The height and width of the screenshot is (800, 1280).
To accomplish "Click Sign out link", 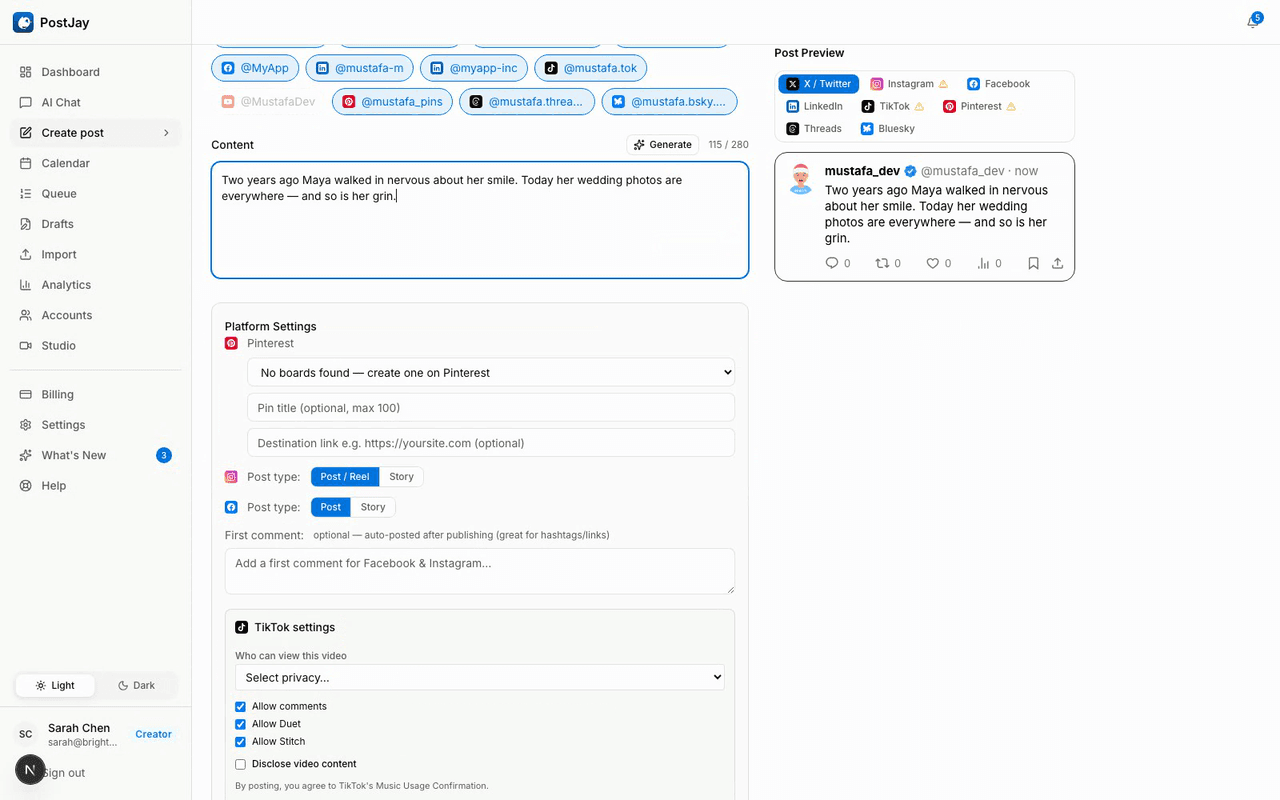I will [63, 773].
